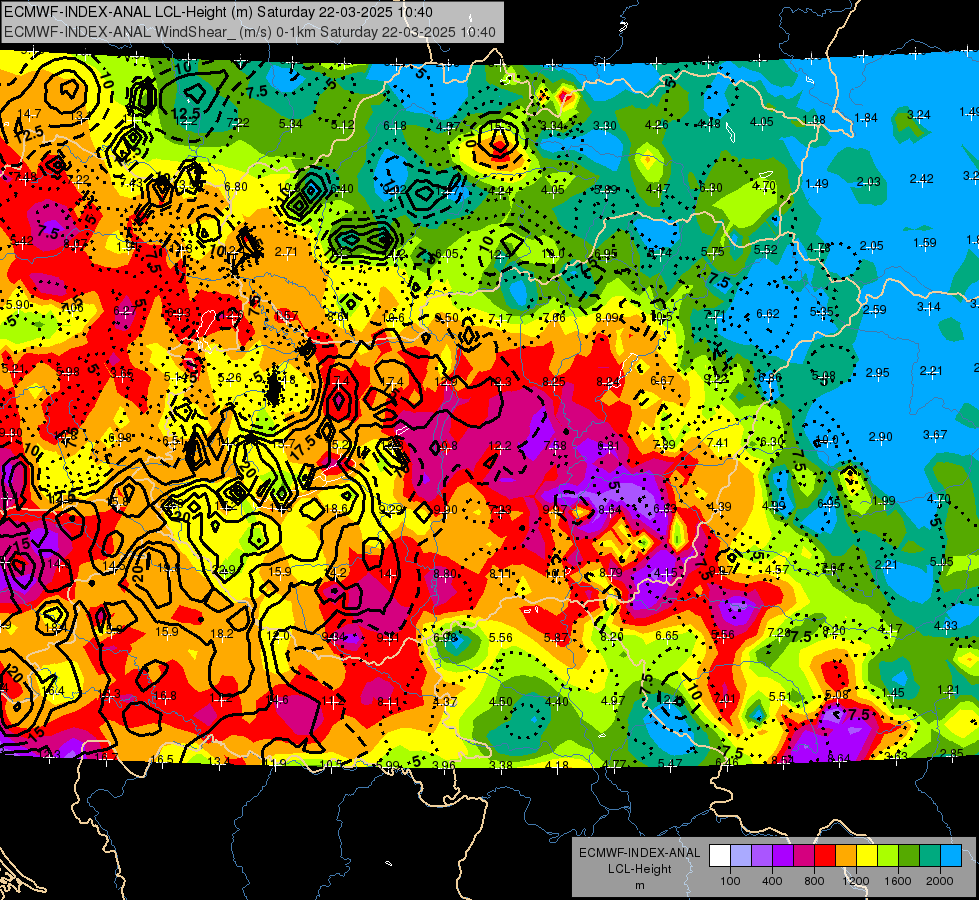Click the map value 1.99
Screen dimensions: 979x900
coord(883,501)
